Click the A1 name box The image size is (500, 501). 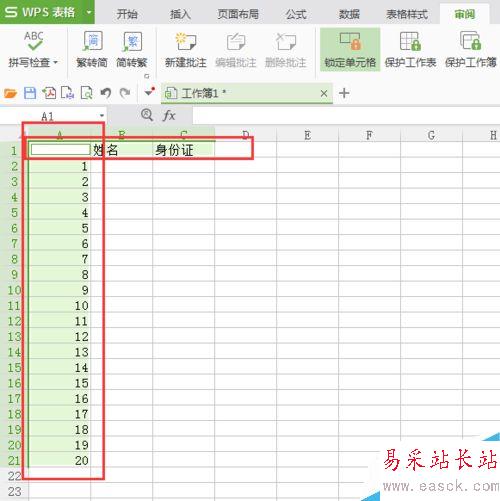(48, 116)
